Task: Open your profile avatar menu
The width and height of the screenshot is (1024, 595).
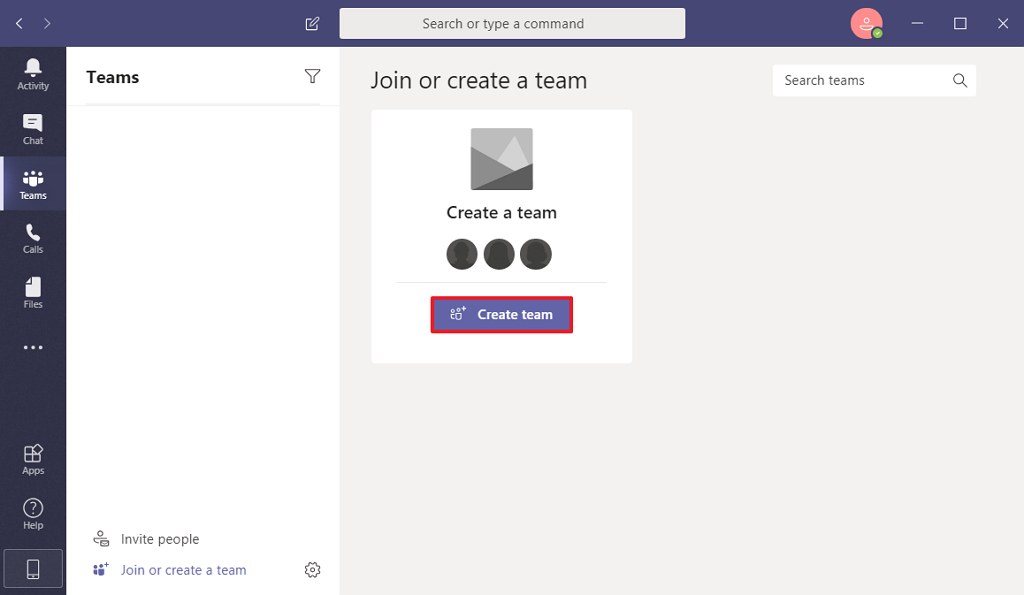Action: pos(866,23)
